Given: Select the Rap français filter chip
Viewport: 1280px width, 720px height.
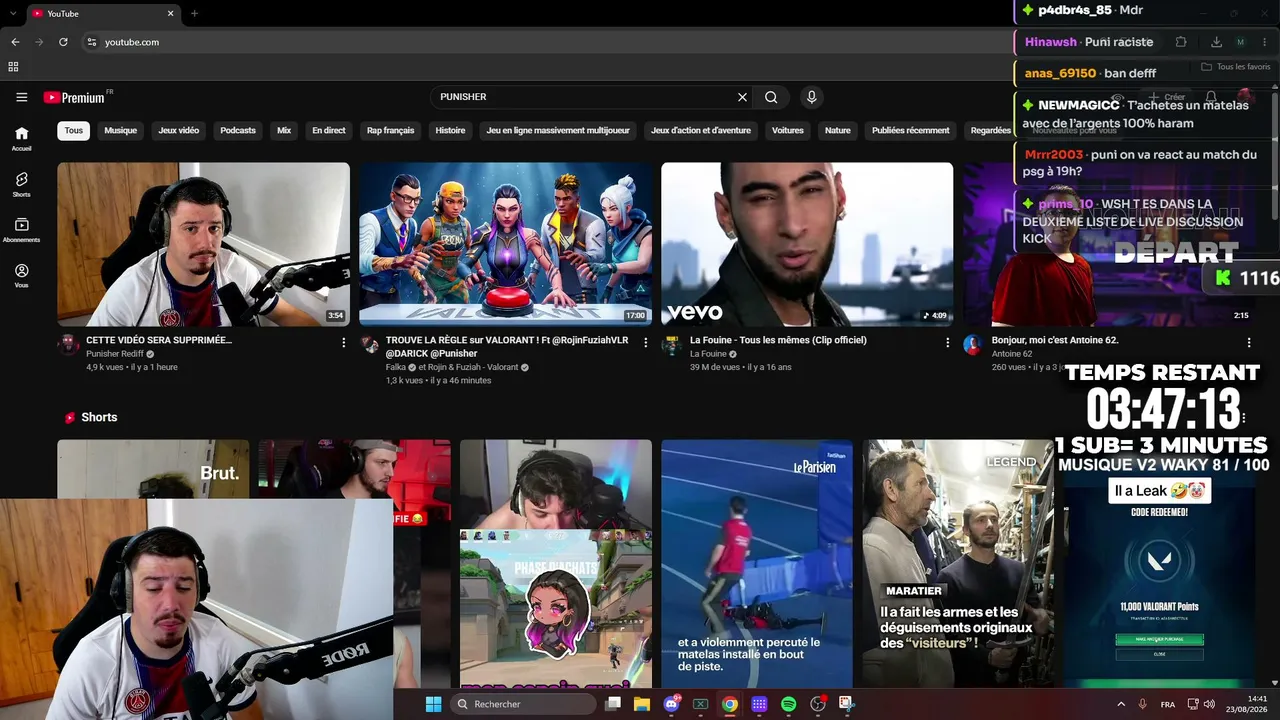Looking at the screenshot, I should (390, 130).
